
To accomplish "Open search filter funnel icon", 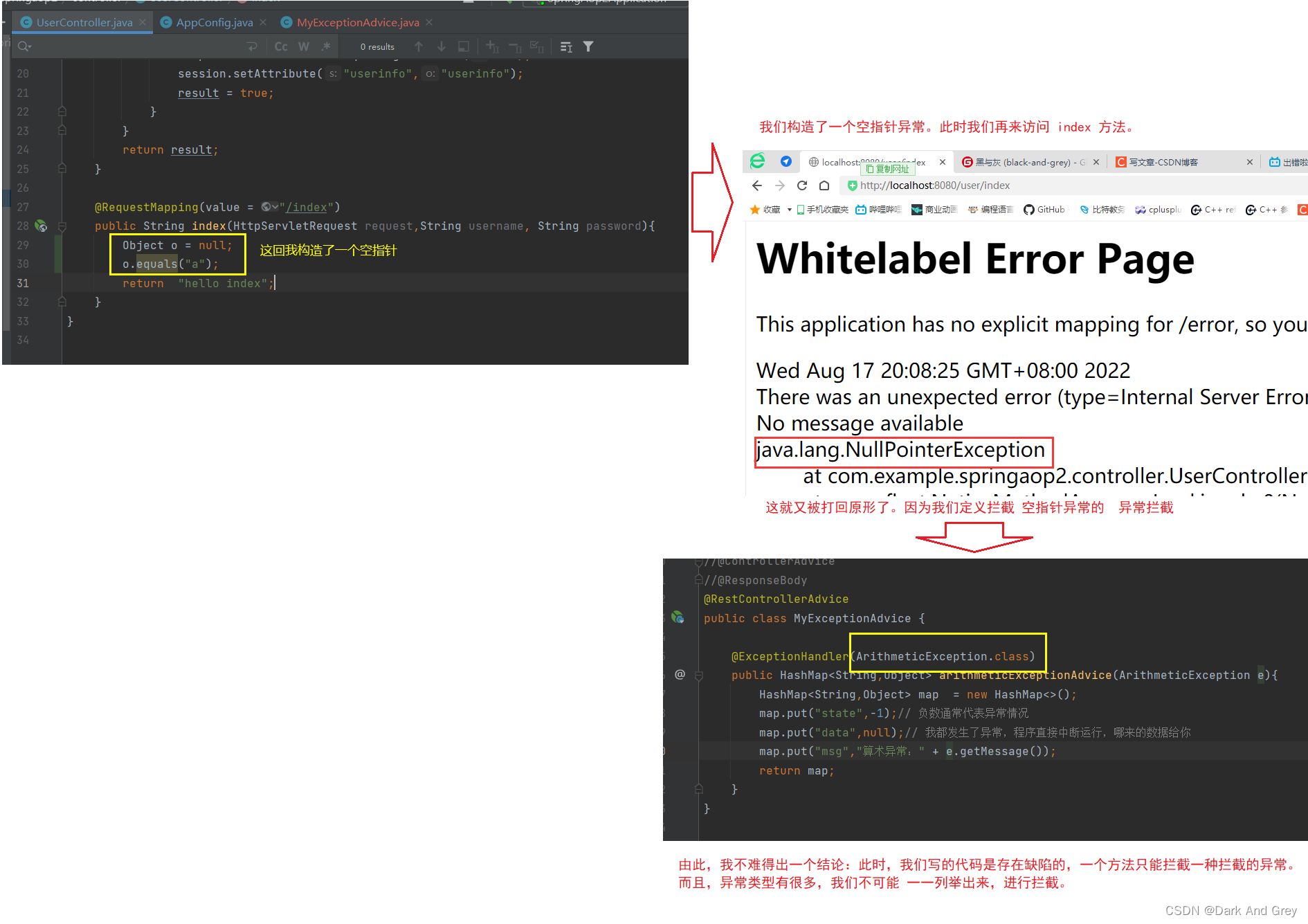I will click(x=588, y=46).
